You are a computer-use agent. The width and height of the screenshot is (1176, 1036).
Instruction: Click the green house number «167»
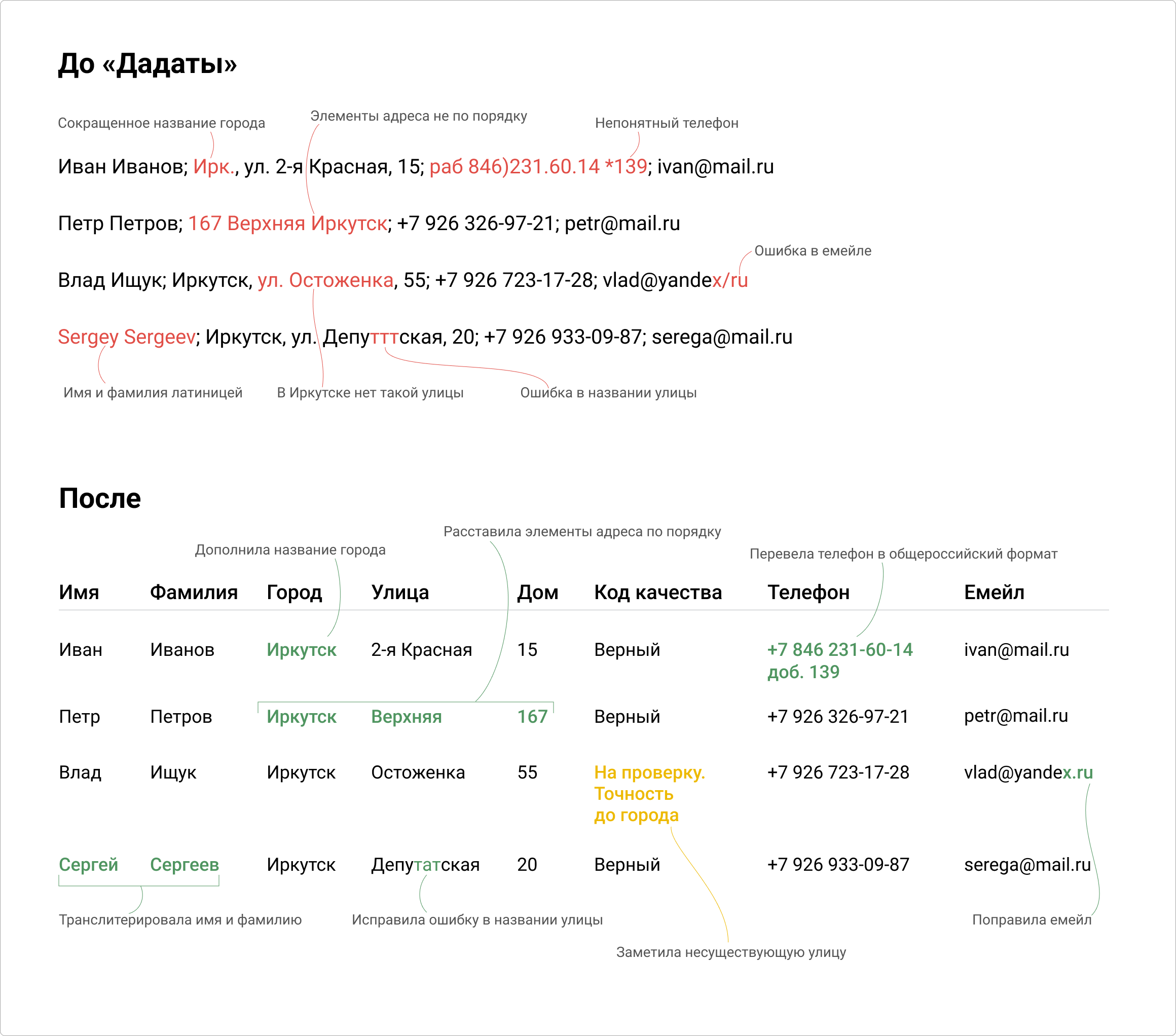click(532, 716)
